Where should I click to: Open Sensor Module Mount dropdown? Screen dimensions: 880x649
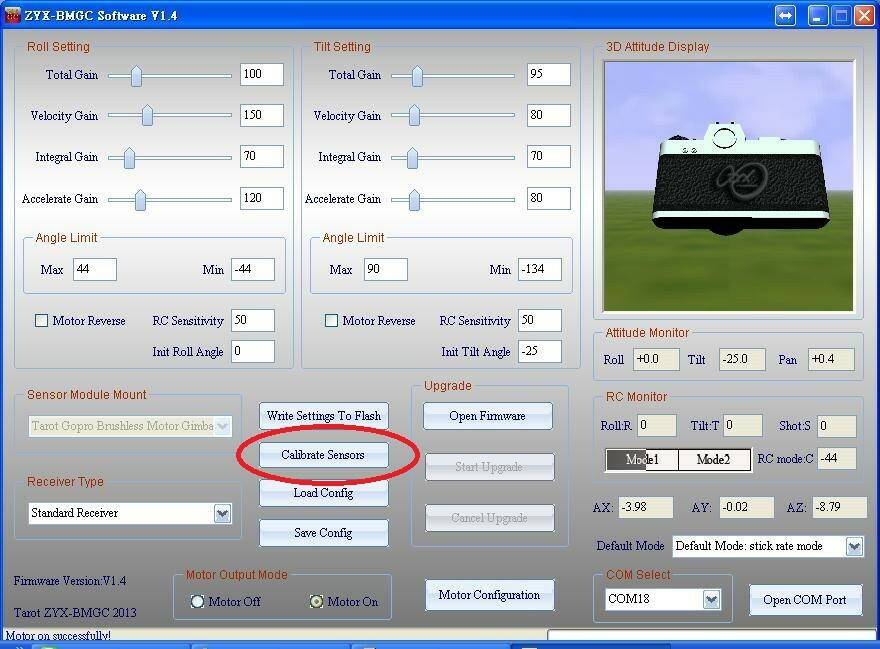click(x=222, y=426)
